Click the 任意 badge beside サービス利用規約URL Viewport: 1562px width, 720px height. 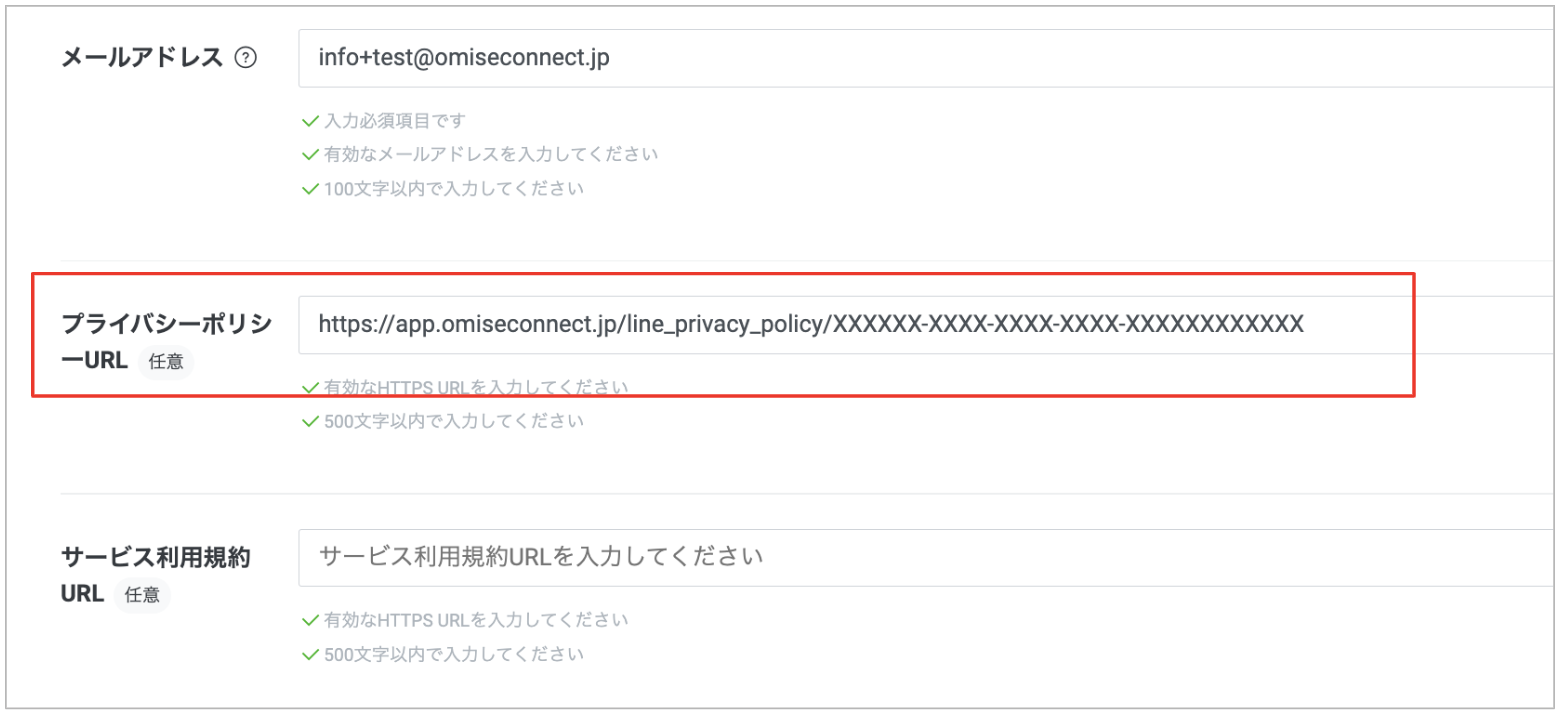(142, 595)
